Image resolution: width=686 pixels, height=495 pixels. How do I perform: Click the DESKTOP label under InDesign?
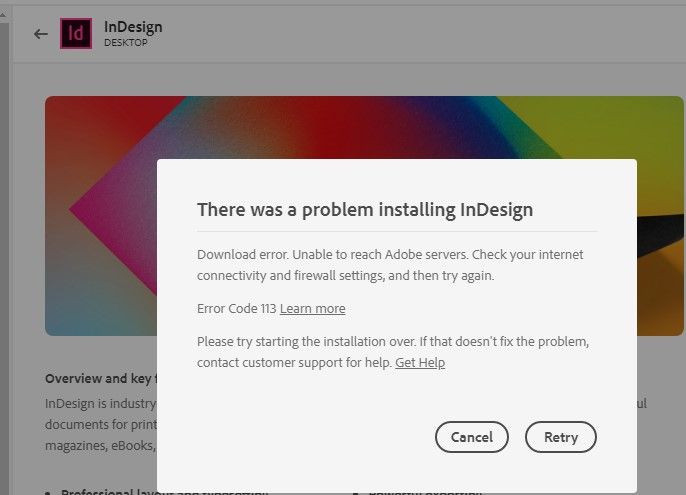coord(125,44)
